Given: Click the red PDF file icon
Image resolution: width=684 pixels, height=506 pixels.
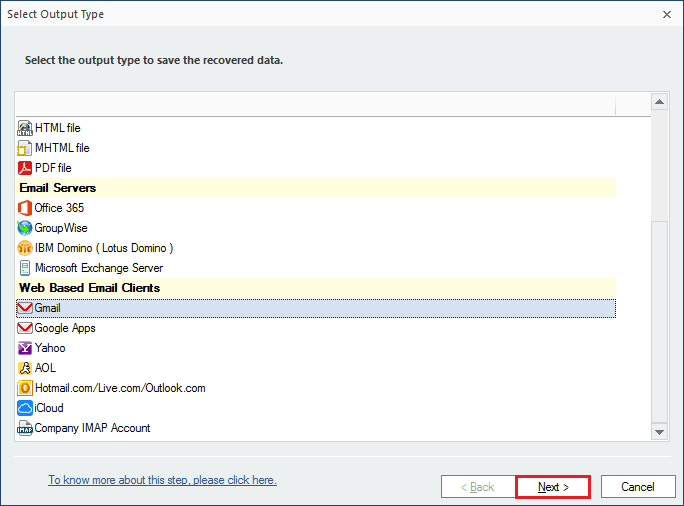Looking at the screenshot, I should (25, 168).
